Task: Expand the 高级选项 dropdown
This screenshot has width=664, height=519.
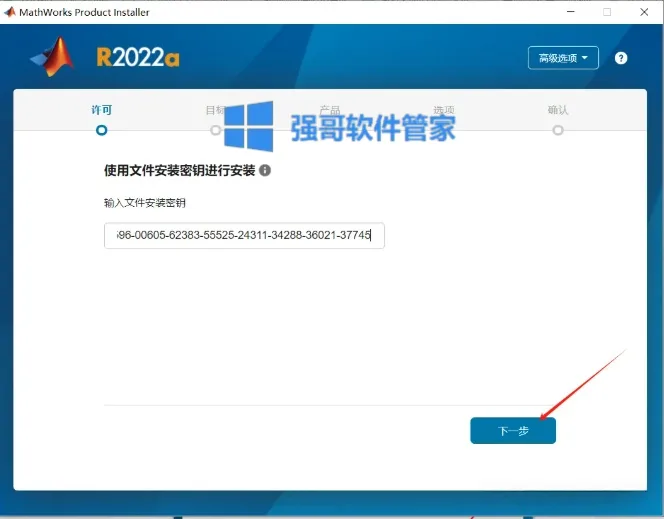Action: pyautogui.click(x=563, y=58)
